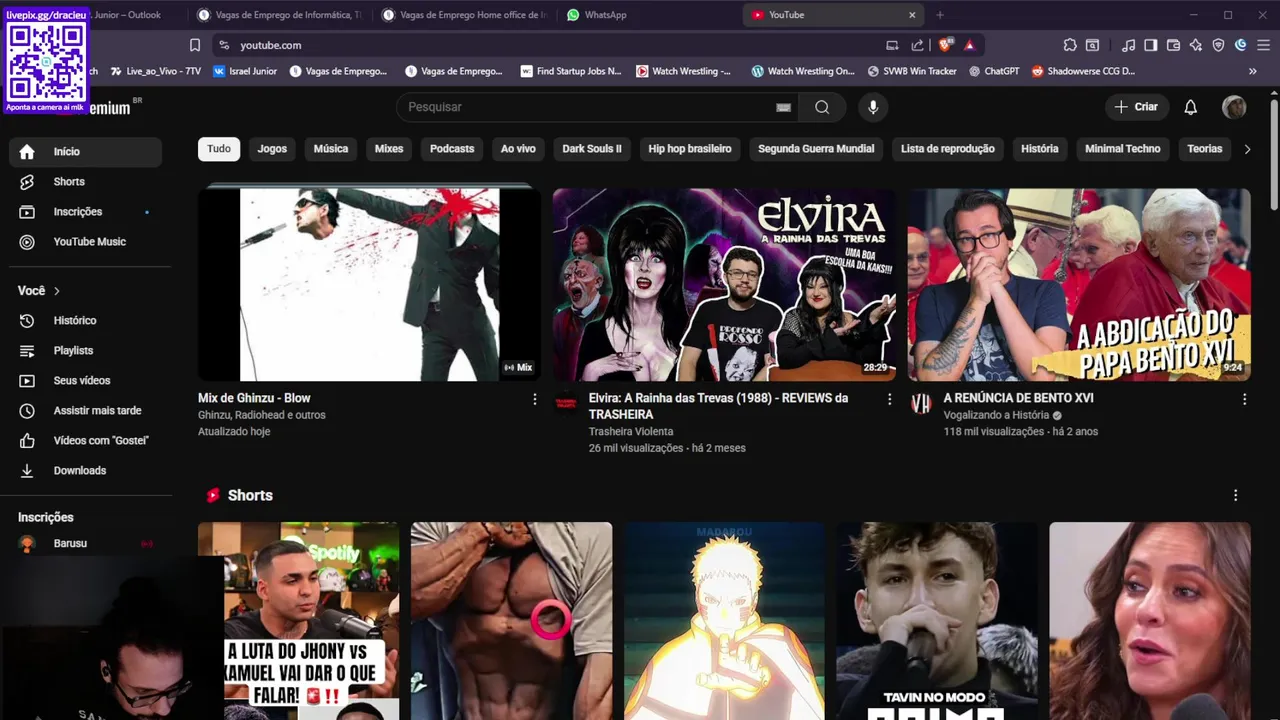Click the install/cast screen icon in address bar

pos(892,45)
